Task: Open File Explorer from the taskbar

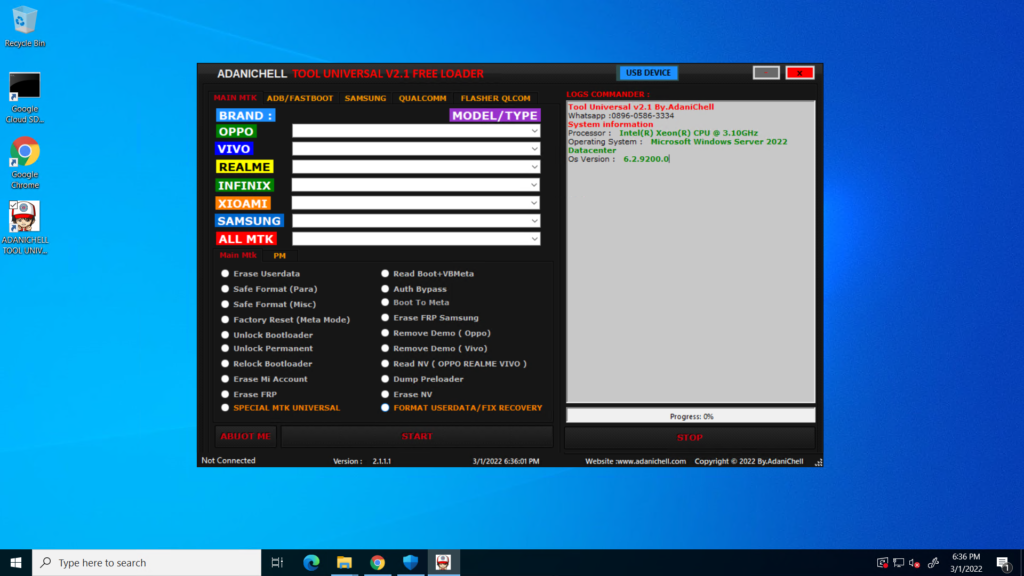Action: pos(344,562)
